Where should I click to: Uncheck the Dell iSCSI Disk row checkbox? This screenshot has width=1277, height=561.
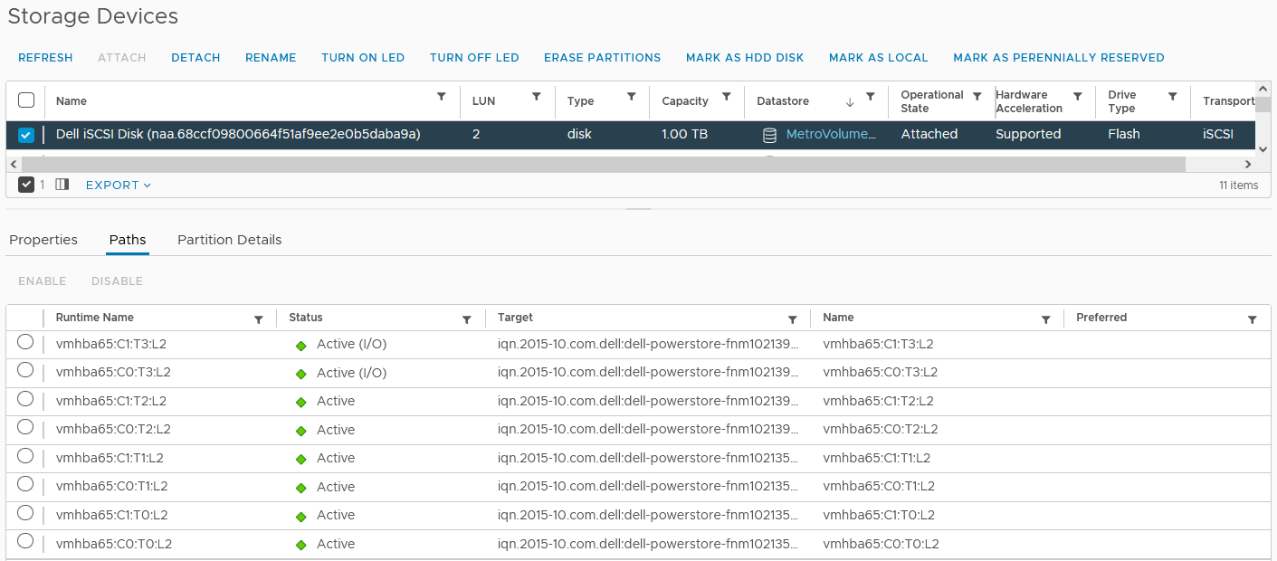[x=27, y=135]
